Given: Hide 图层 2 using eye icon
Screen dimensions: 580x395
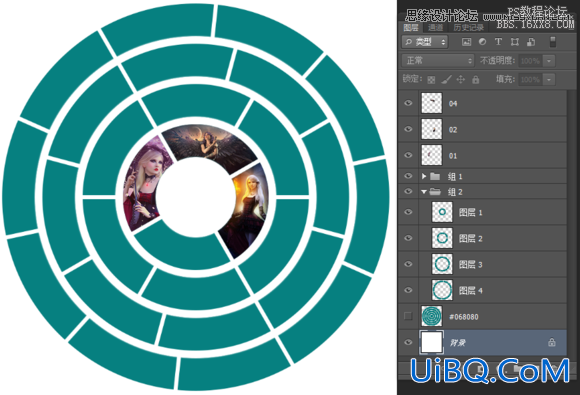Looking at the screenshot, I should pos(408,238).
